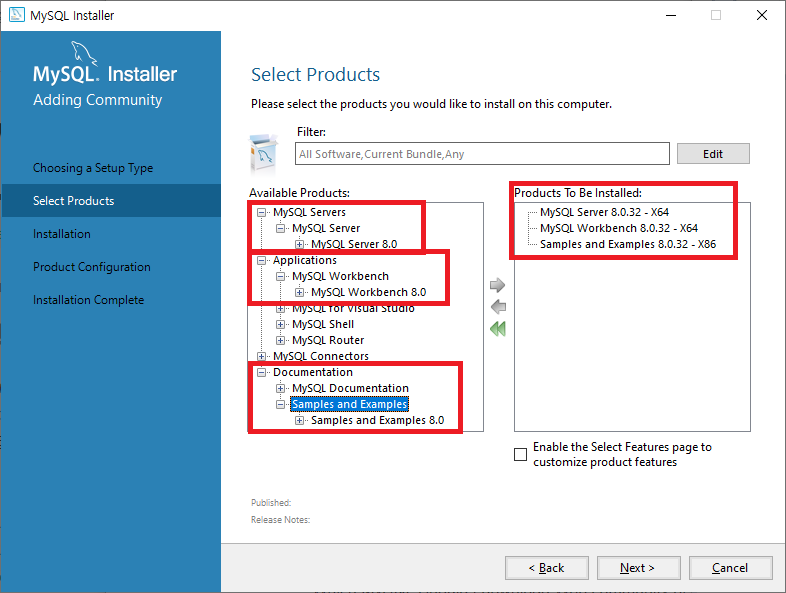
Task: Collapse the MySQL Workbench node
Action: tap(280, 277)
